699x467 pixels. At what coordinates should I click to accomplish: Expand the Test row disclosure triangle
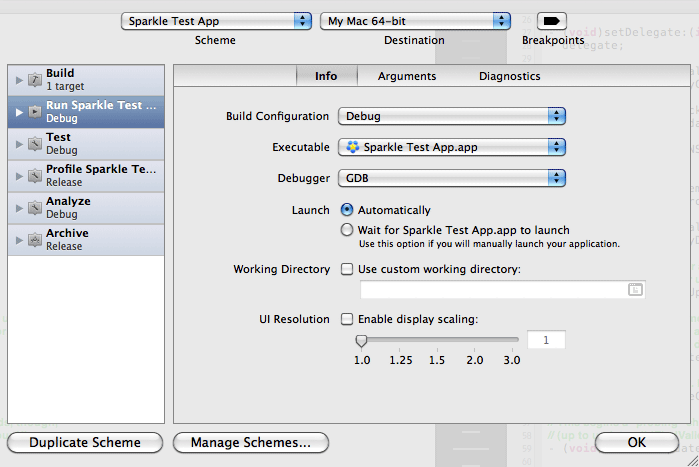(x=19, y=144)
